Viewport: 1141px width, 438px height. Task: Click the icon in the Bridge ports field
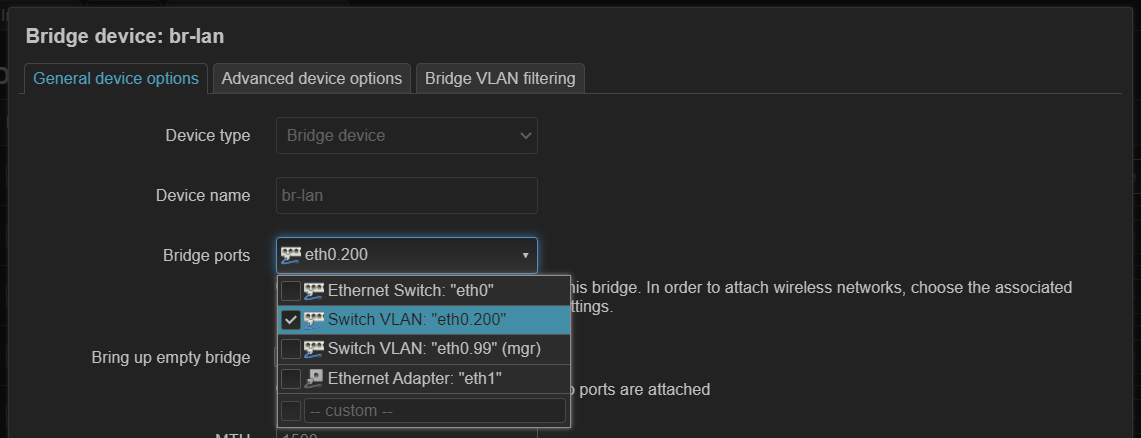click(x=291, y=255)
